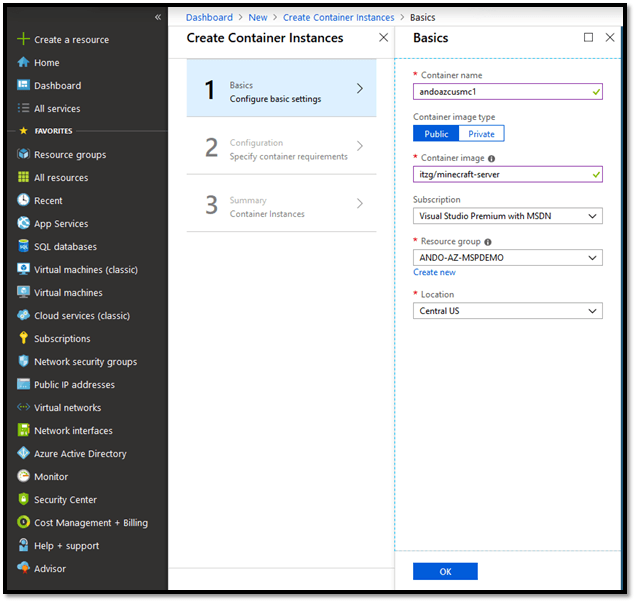Click the Help + support icon
Screen dimensions: 636x603
[23, 545]
